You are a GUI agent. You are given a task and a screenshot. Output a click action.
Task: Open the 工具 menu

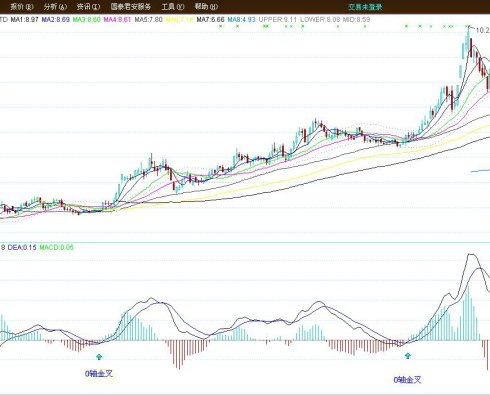coord(173,7)
